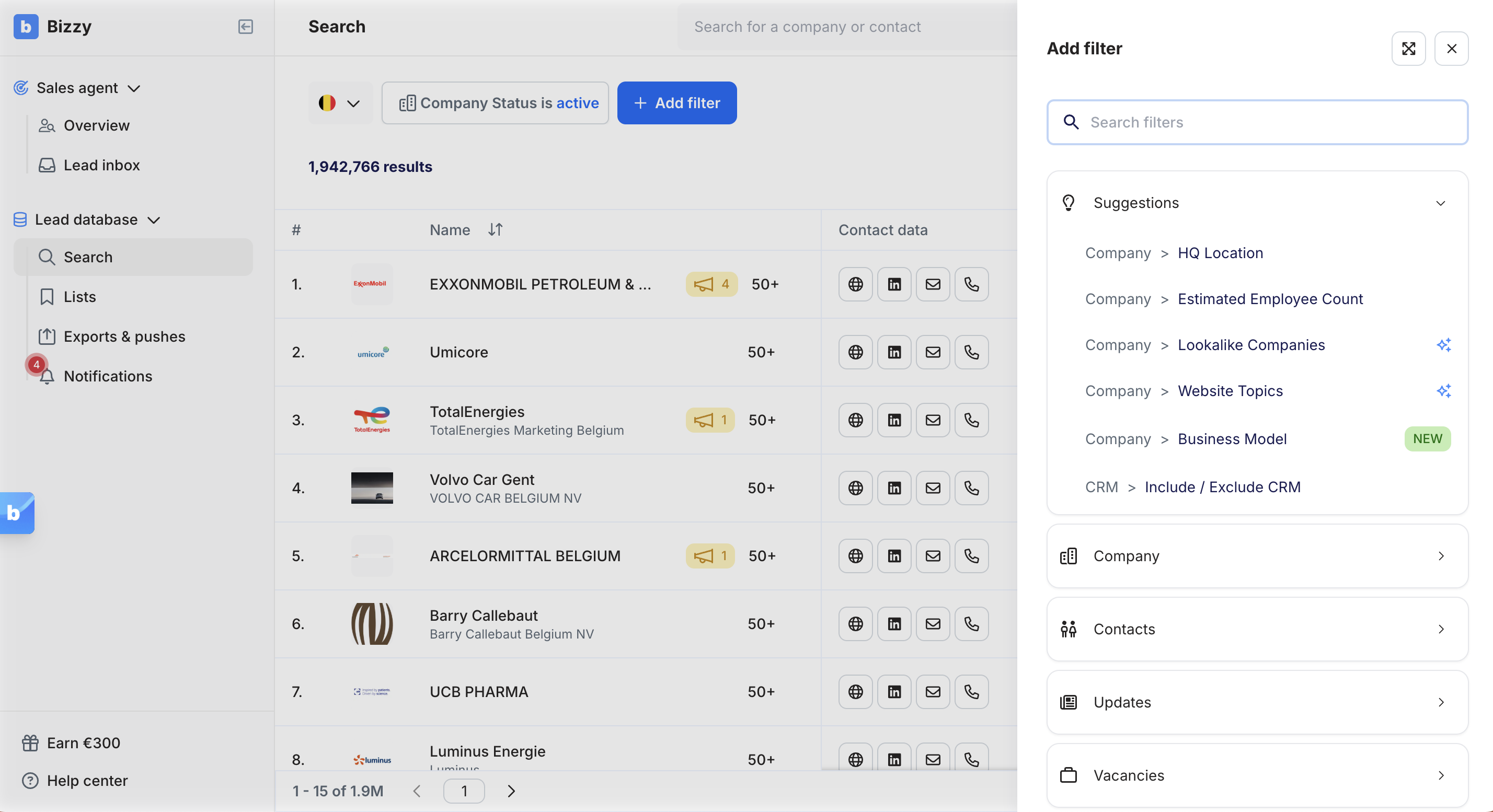This screenshot has width=1493, height=812.
Task: Click the megaphone badge on EXXONMOBIL row
Action: tap(710, 284)
